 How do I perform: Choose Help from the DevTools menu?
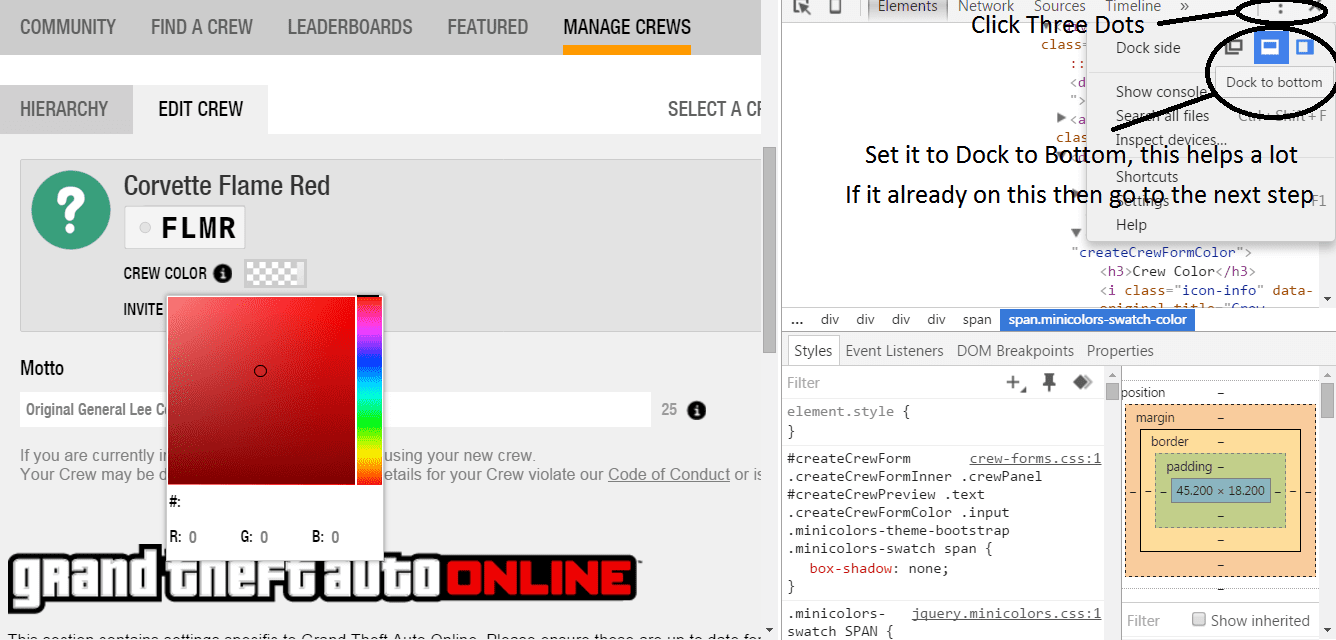tap(1131, 225)
